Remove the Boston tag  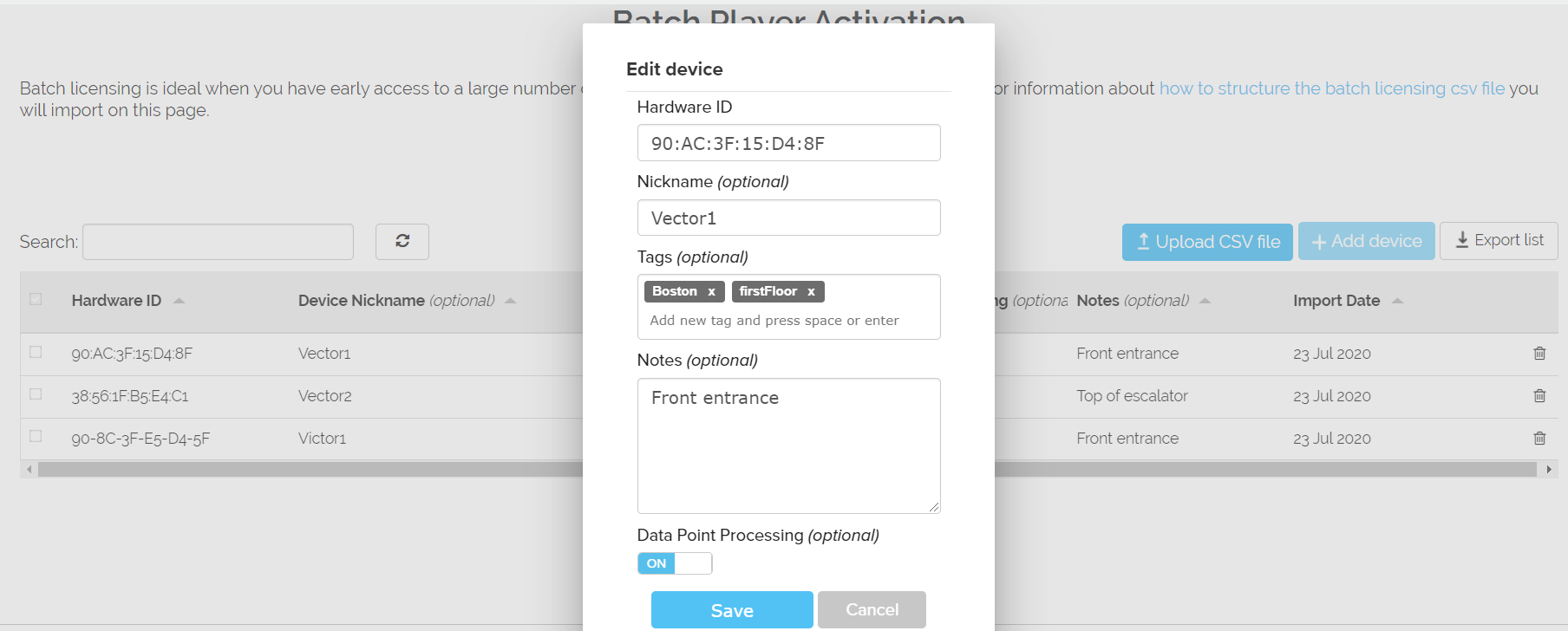tap(711, 292)
